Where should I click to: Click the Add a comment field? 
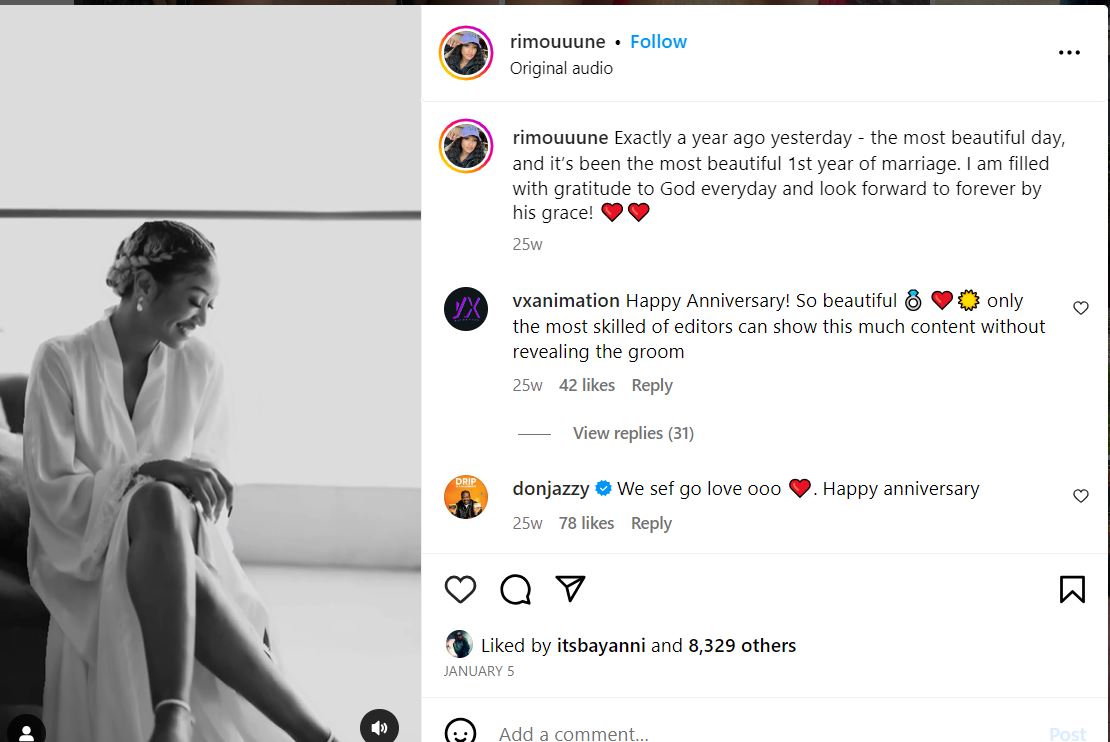(700, 733)
